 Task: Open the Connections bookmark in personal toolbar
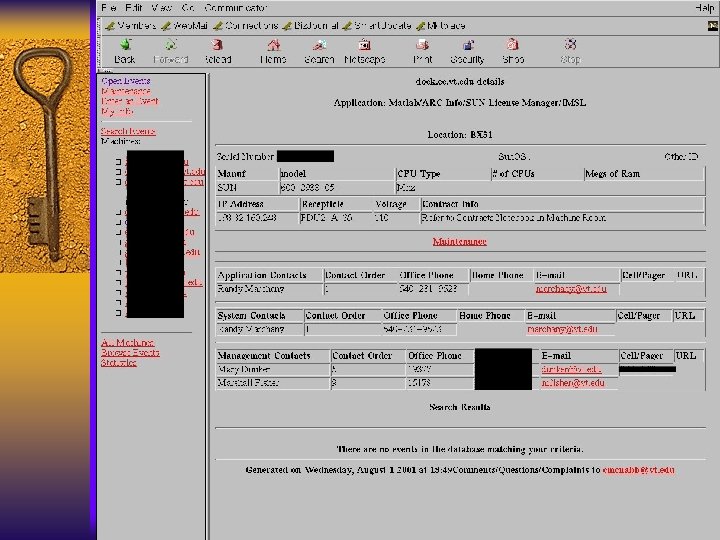tap(247, 26)
